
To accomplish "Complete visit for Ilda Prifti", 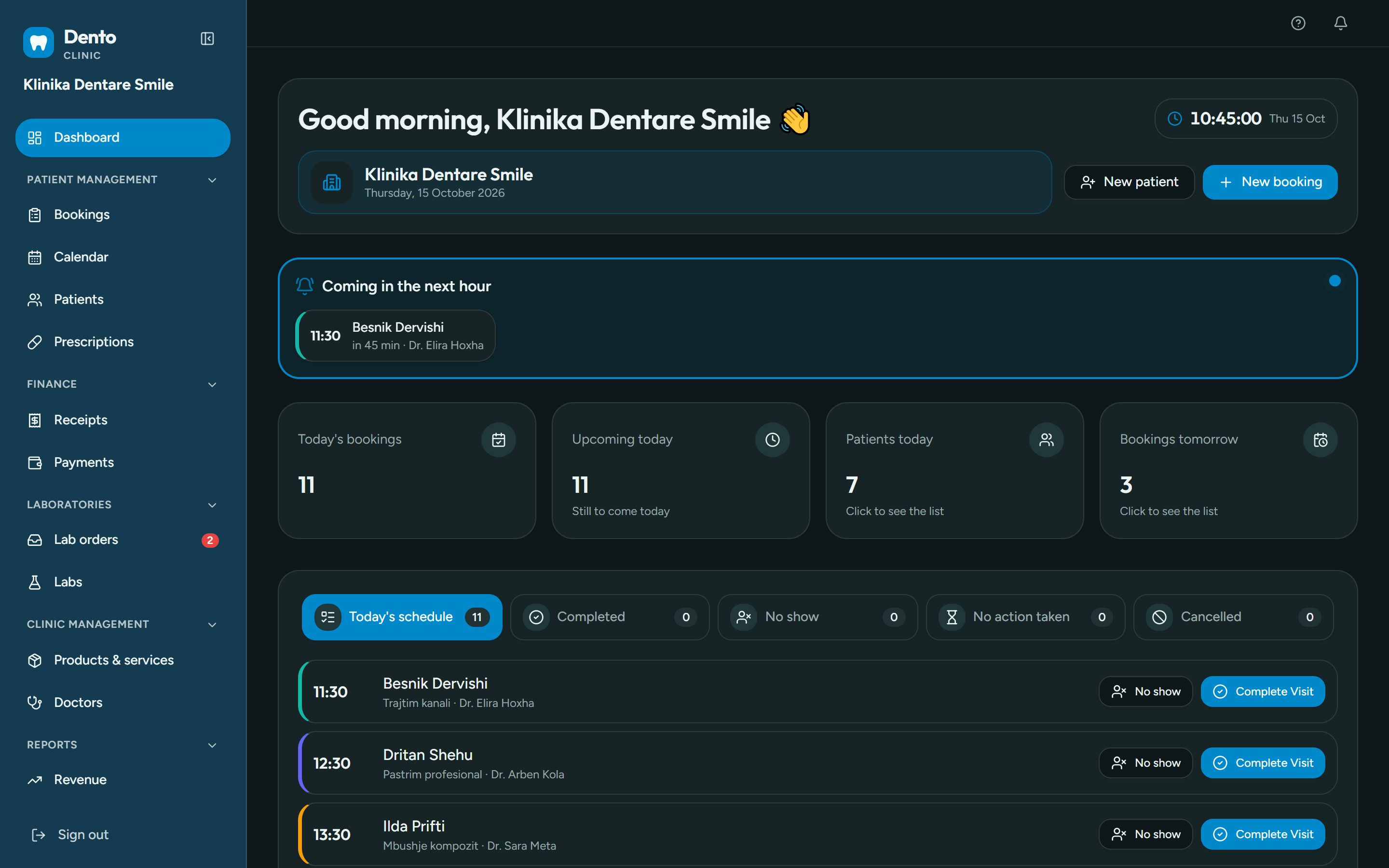I will point(1263,834).
